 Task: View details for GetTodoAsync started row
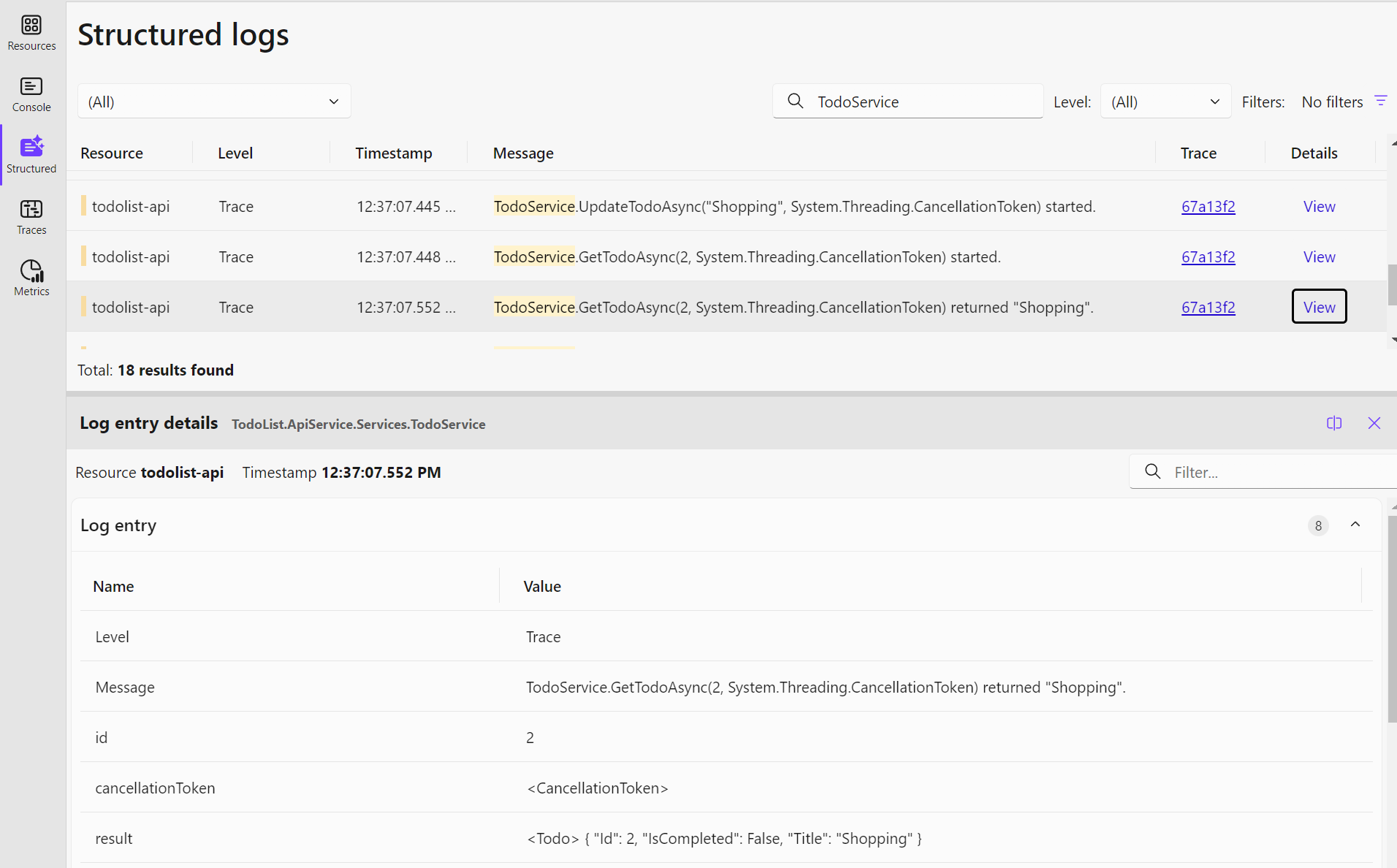[x=1319, y=257]
